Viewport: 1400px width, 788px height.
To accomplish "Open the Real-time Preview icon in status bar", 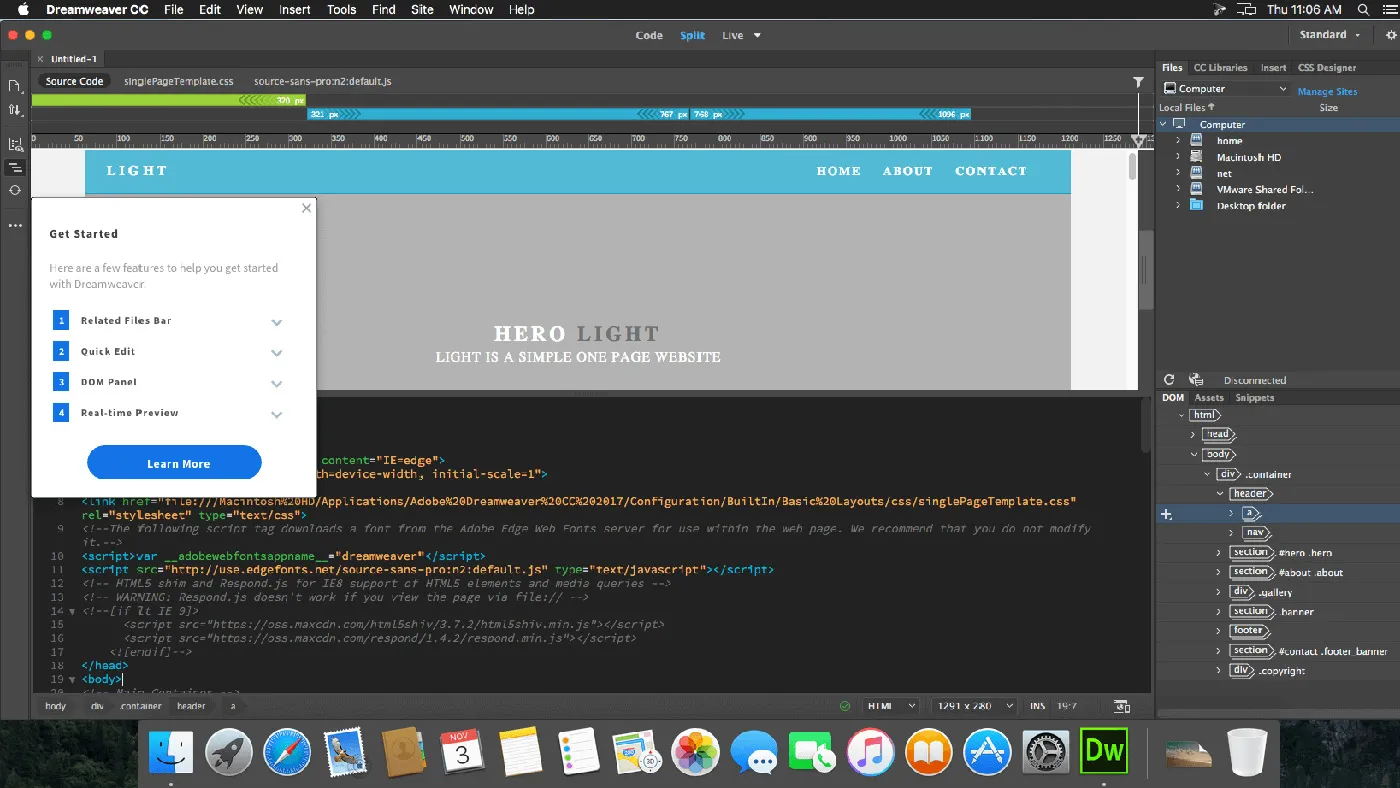I will 1121,705.
